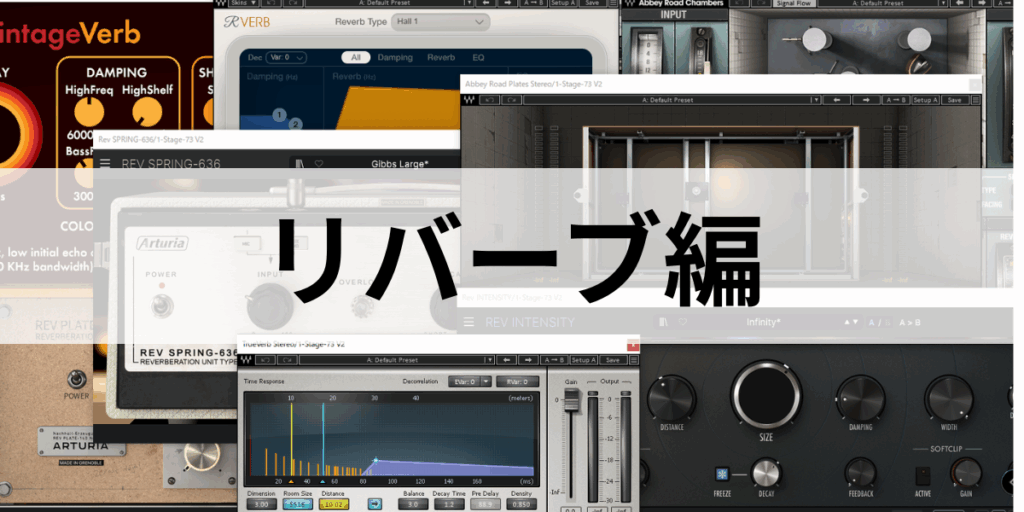Open the Rev Intensity hamburger menu
The height and width of the screenshot is (512, 1024).
pyautogui.click(x=467, y=322)
